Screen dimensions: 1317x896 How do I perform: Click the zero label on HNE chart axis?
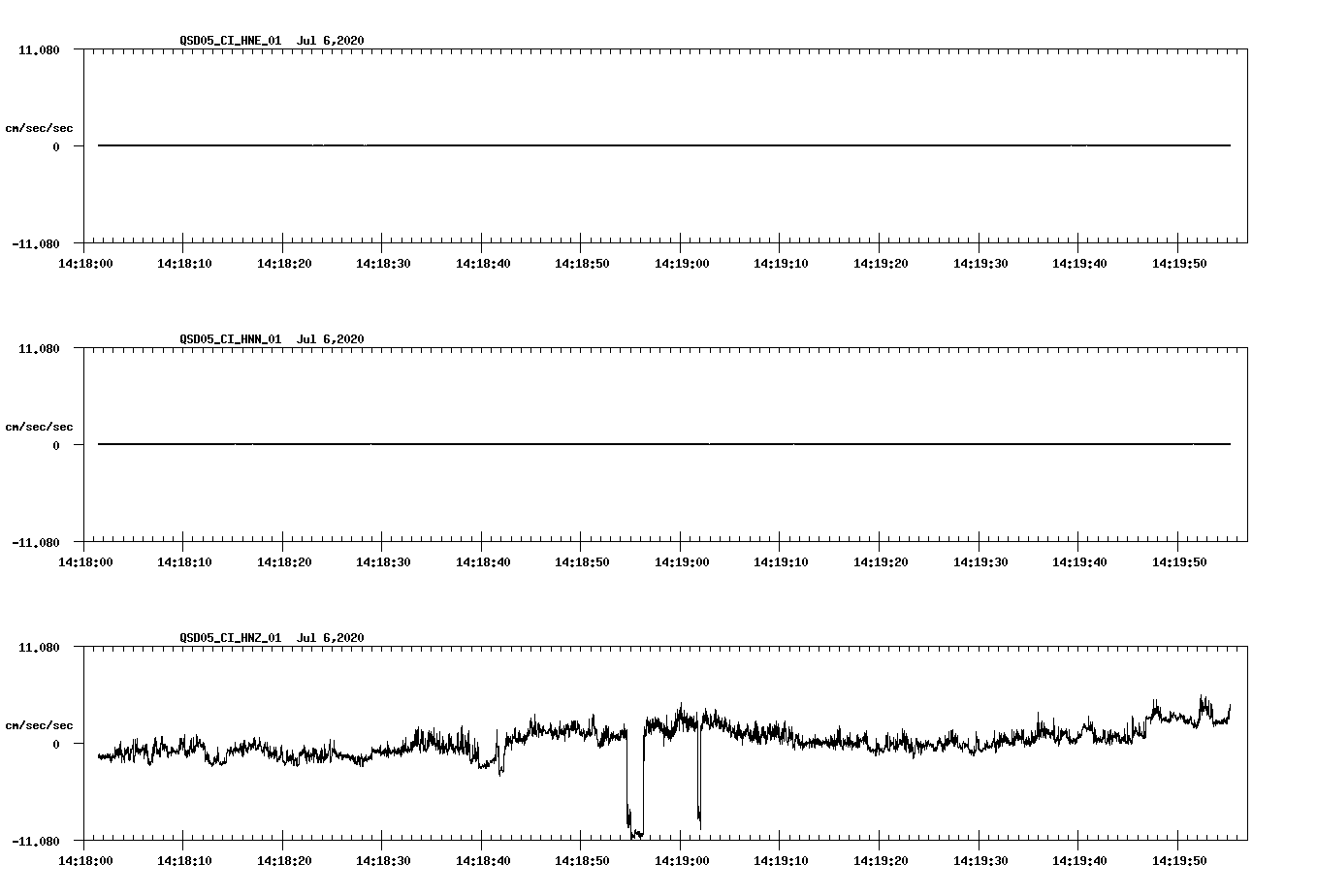(x=56, y=147)
